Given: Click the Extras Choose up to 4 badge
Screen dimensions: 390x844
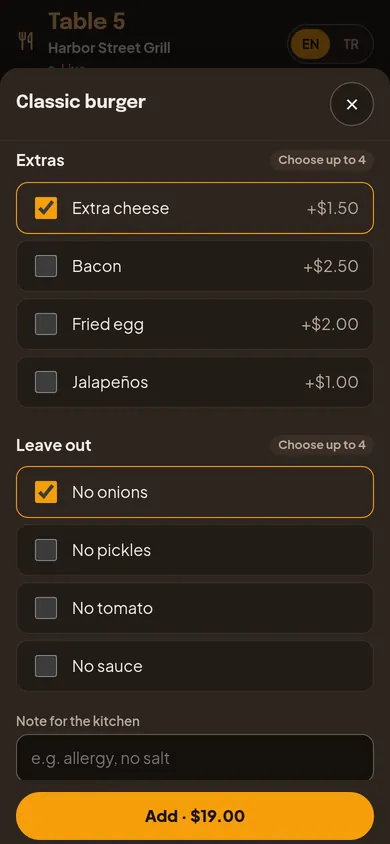Looking at the screenshot, I should [x=322, y=160].
